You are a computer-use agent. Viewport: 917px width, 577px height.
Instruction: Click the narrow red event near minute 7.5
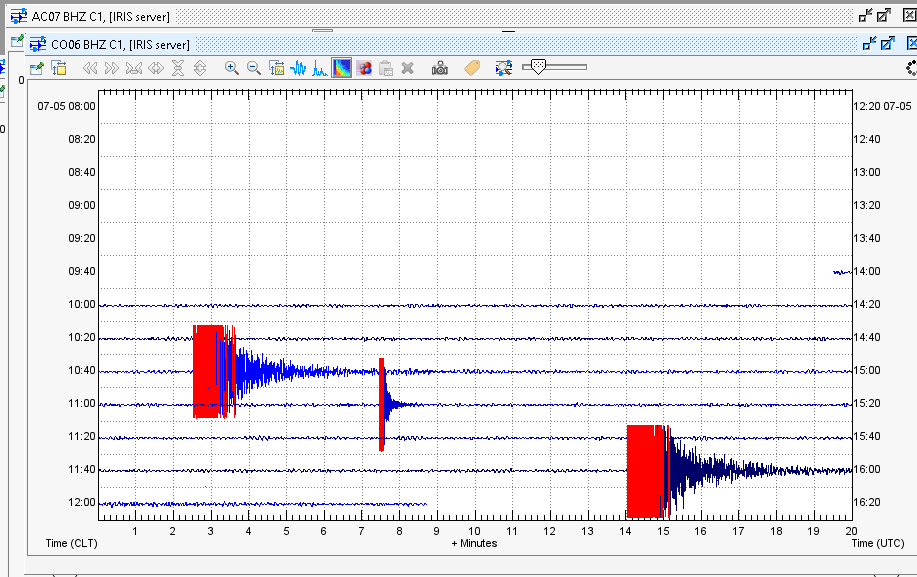point(381,405)
